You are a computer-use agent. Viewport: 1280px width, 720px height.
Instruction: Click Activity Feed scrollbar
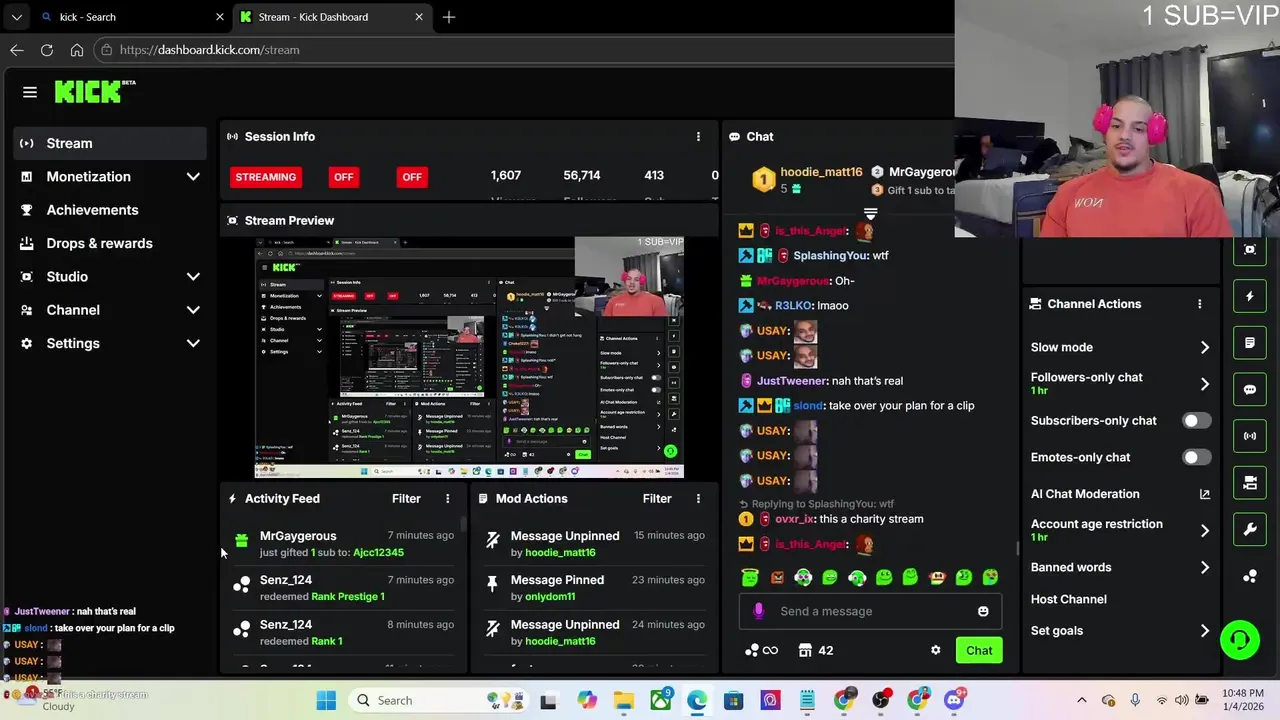463,525
